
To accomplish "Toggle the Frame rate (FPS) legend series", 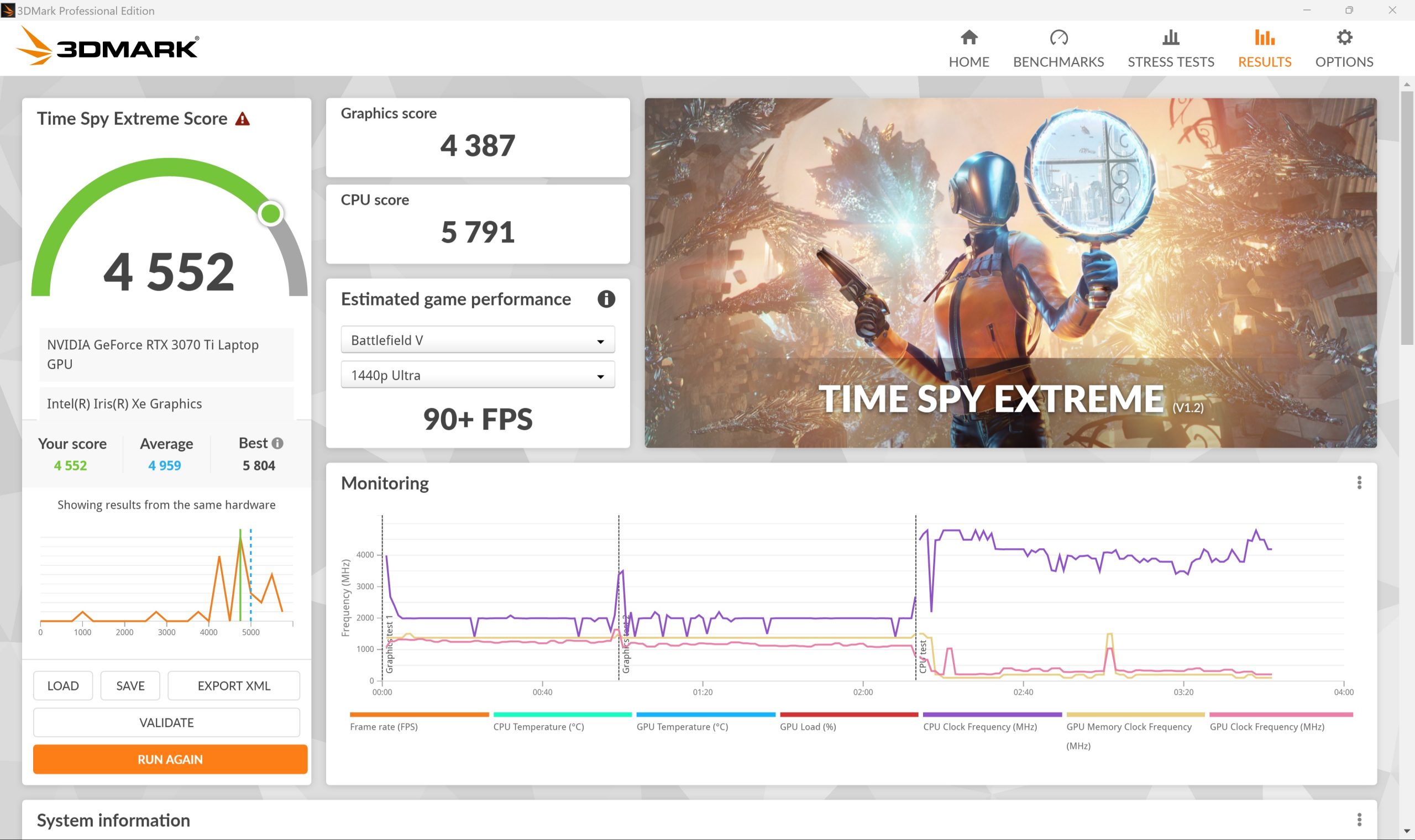I will coord(383,727).
